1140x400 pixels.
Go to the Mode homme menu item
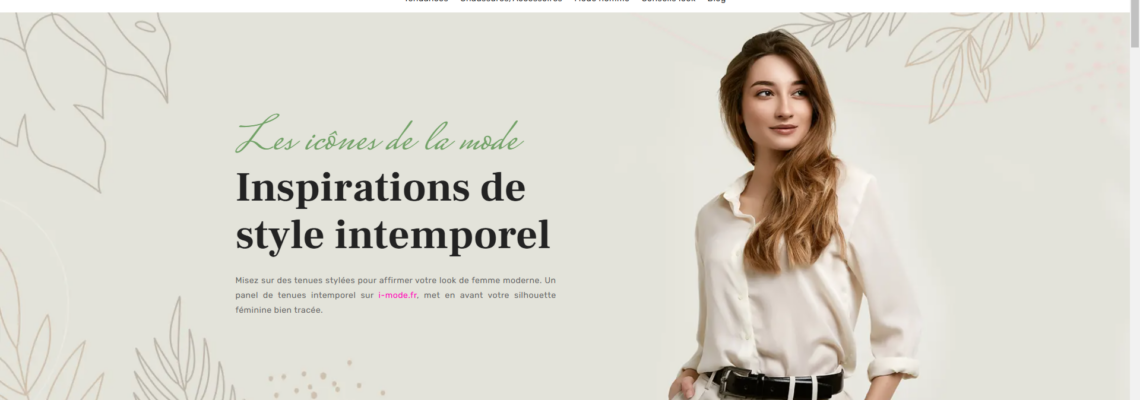(x=601, y=1)
